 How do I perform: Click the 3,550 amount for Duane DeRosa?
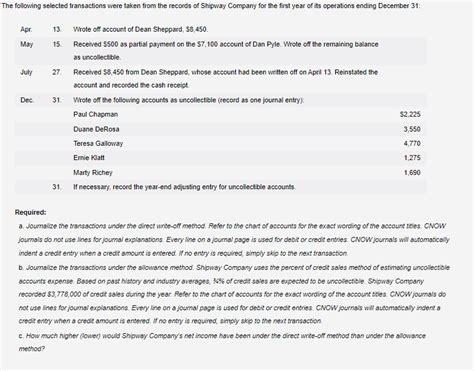412,129
